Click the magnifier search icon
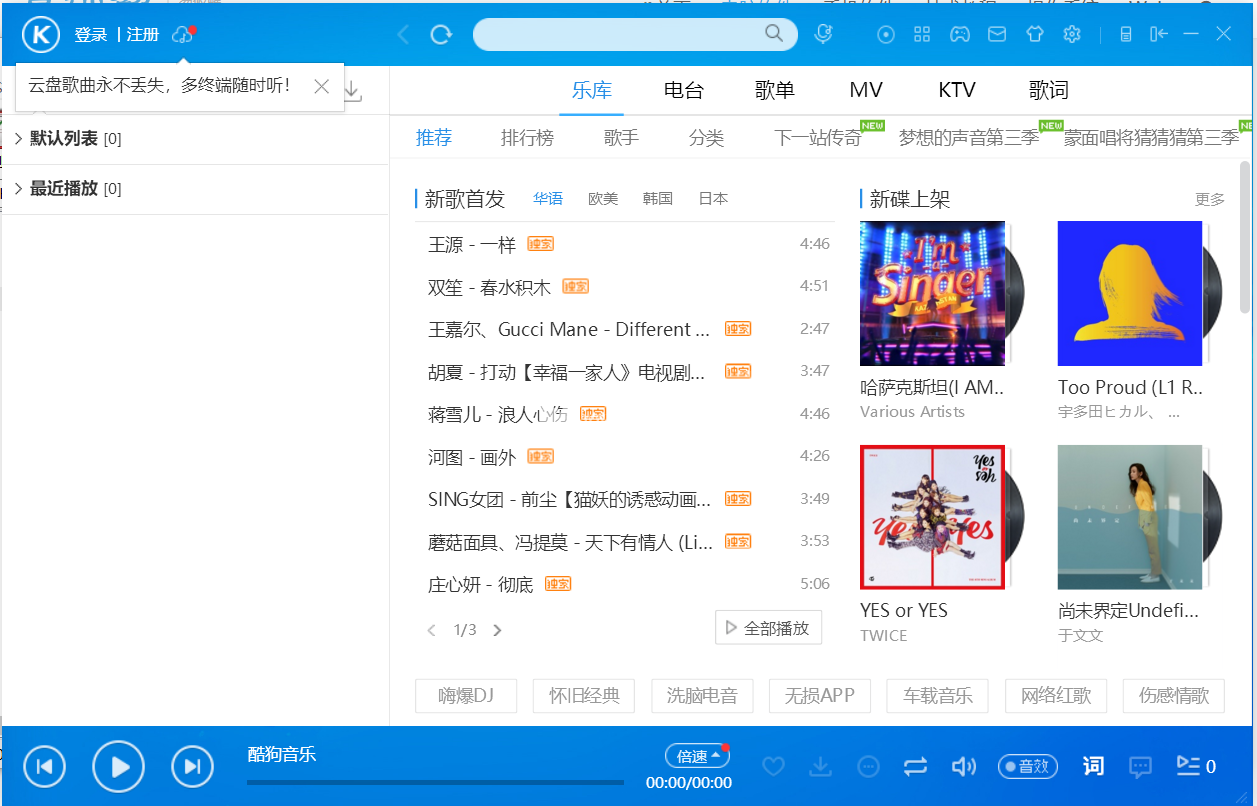 click(x=774, y=34)
